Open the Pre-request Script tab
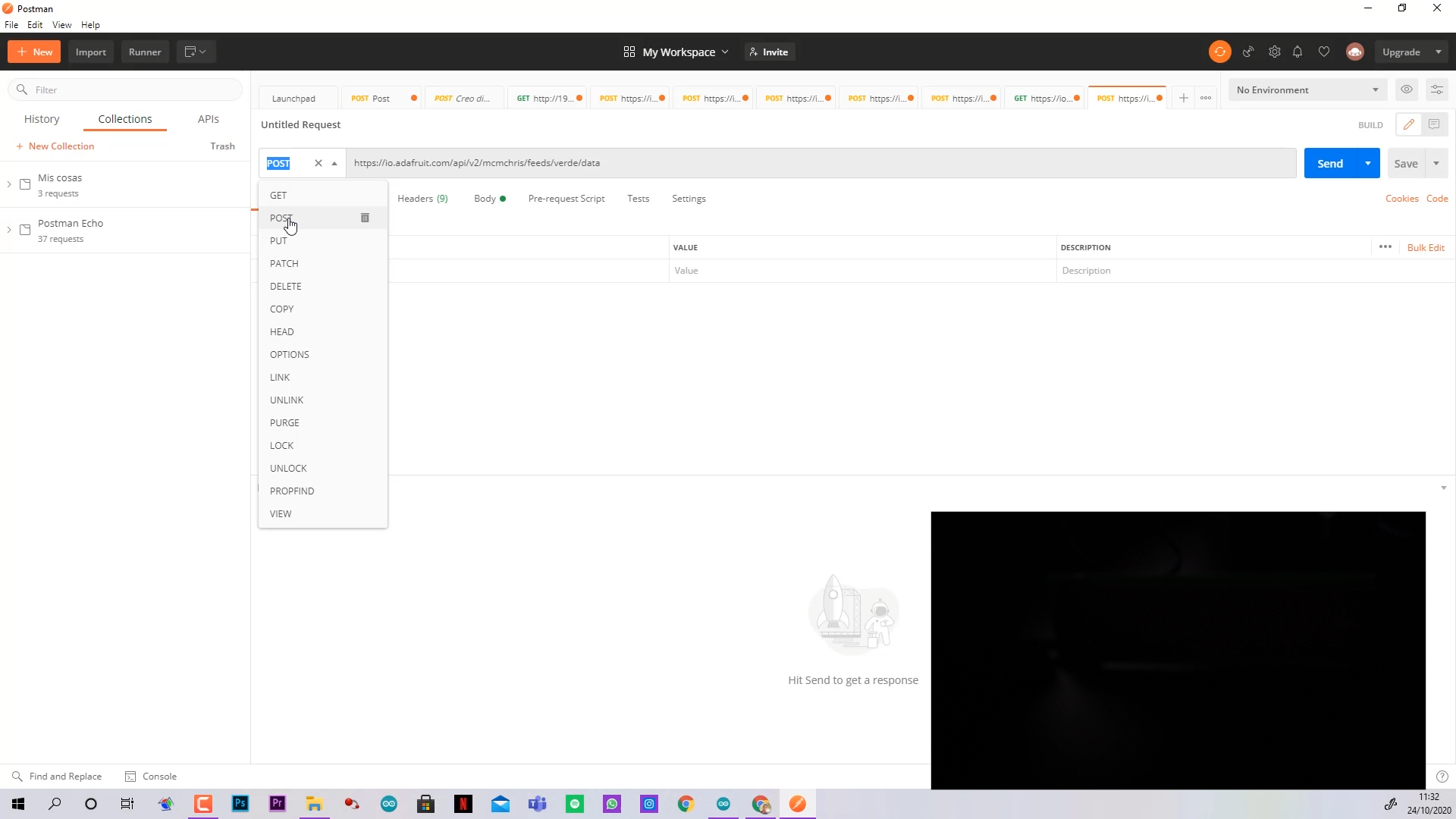This screenshot has width=1456, height=819. 566,199
